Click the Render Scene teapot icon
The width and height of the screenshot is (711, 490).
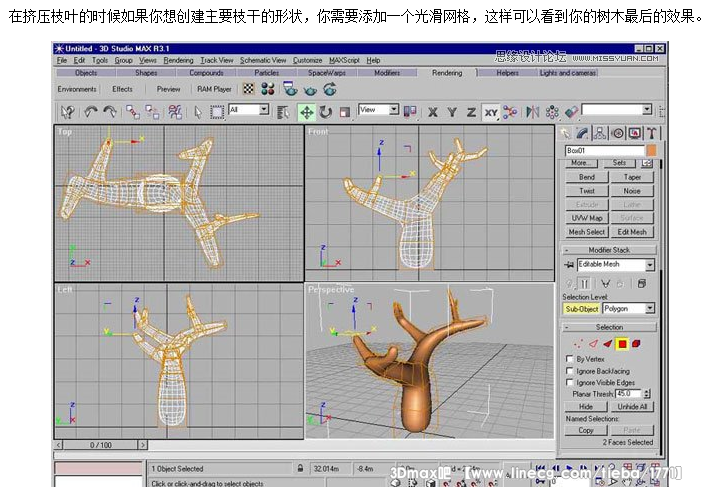tap(290, 89)
